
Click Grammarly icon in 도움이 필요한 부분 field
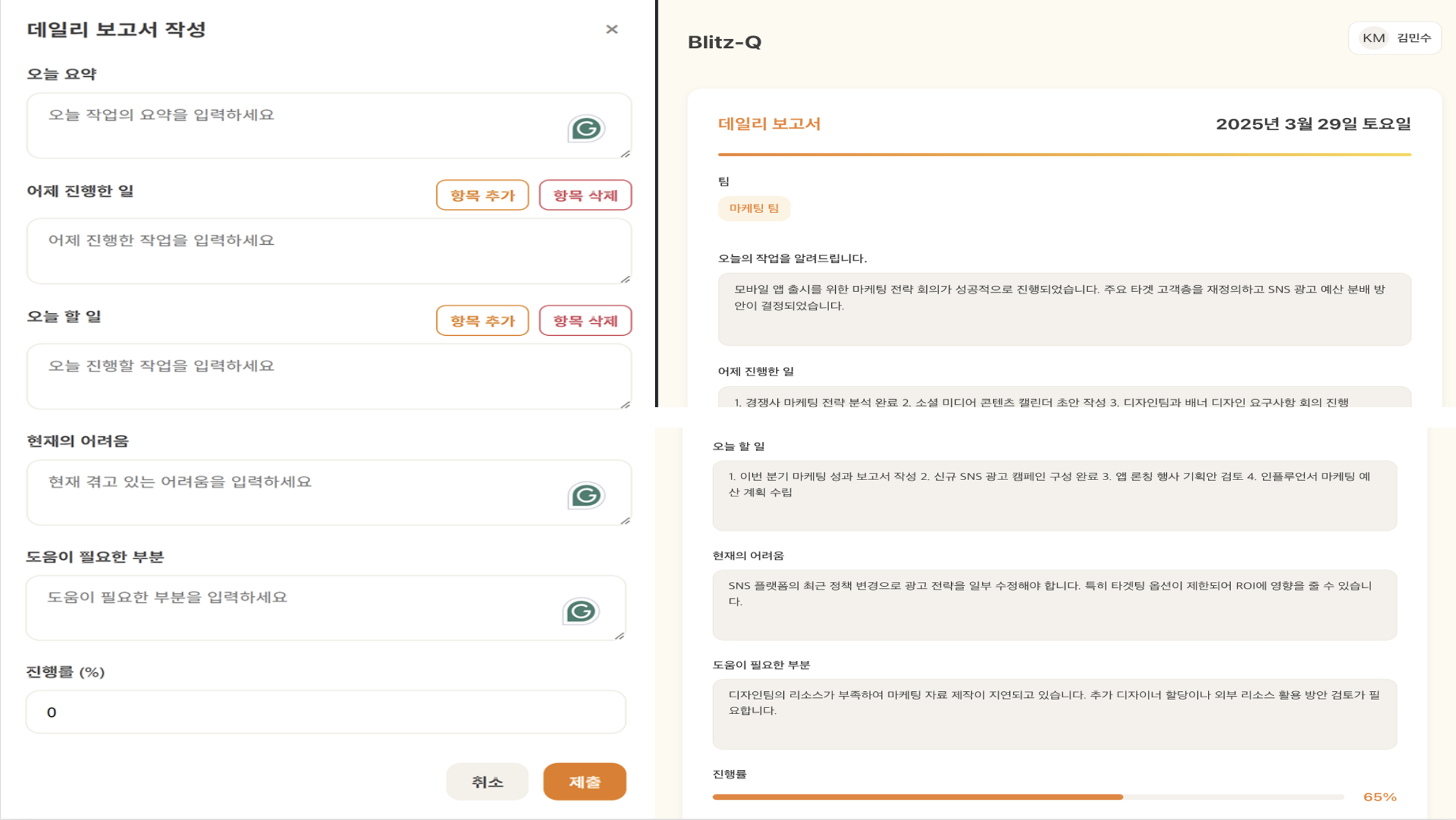pyautogui.click(x=580, y=612)
